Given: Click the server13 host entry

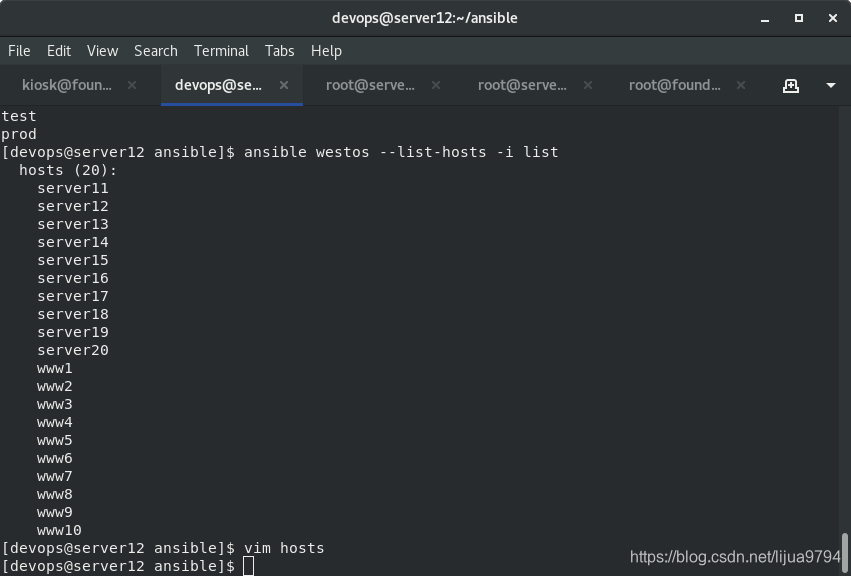Looking at the screenshot, I should pyautogui.click(x=73, y=224).
